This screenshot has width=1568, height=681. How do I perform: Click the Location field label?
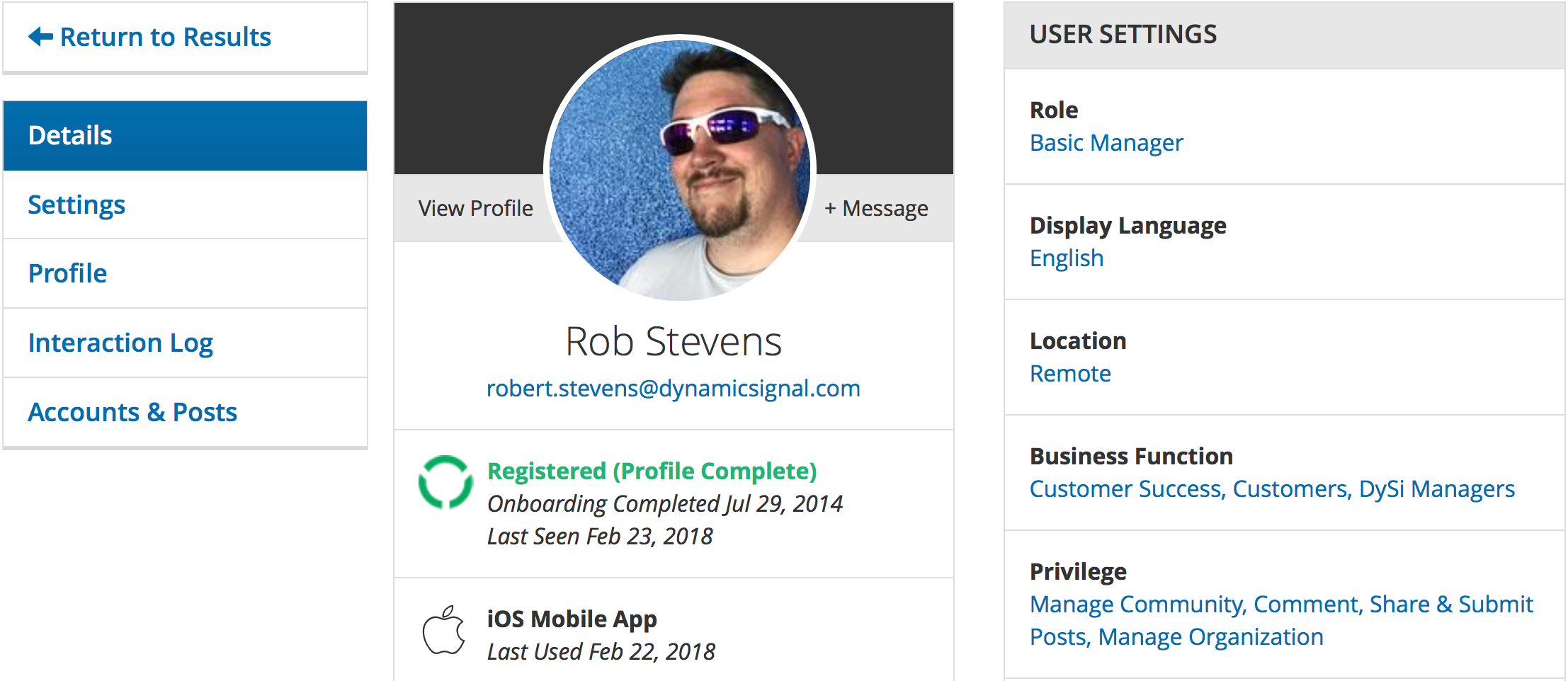[1078, 340]
